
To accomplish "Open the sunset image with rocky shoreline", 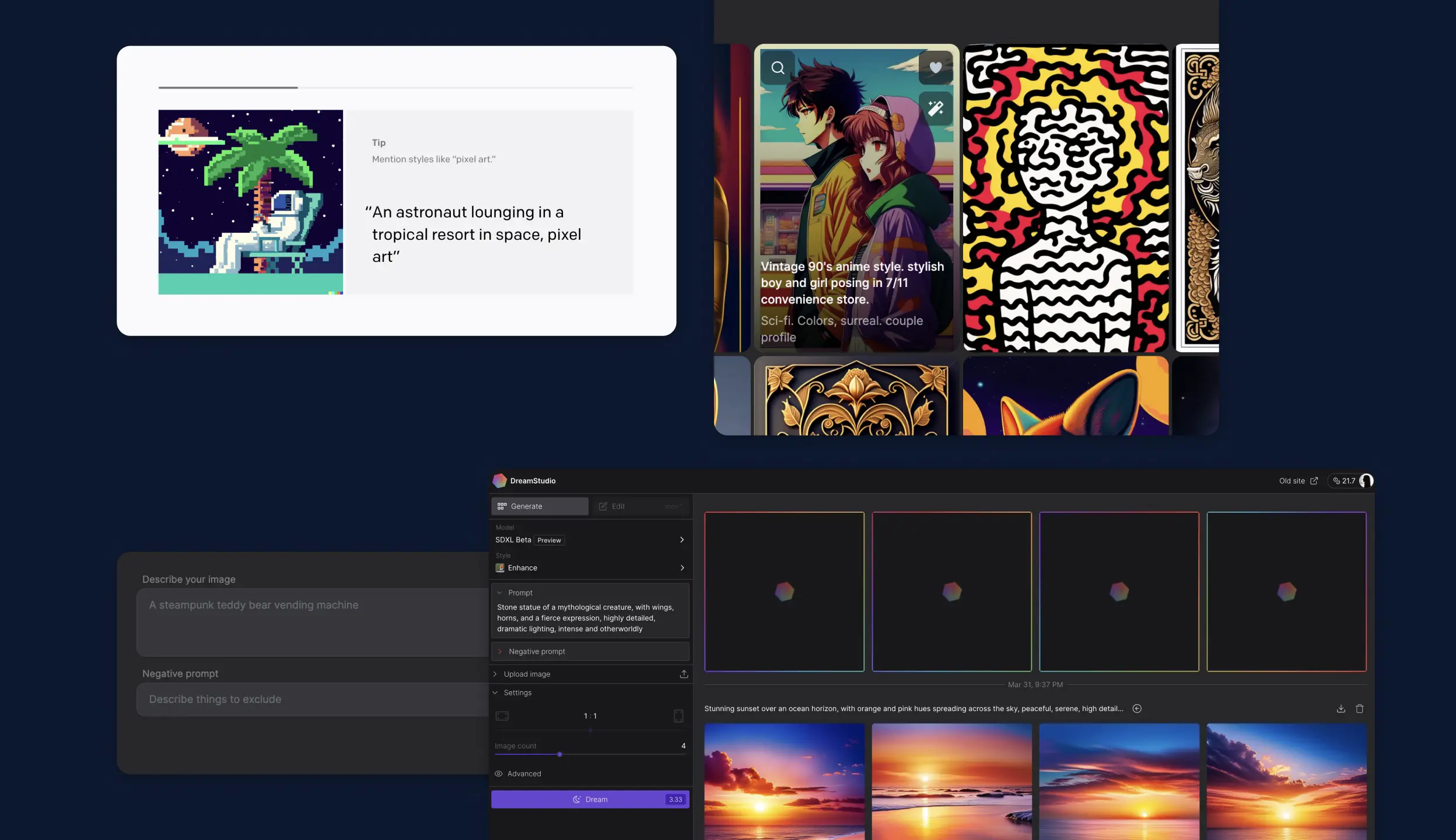I will [951, 782].
